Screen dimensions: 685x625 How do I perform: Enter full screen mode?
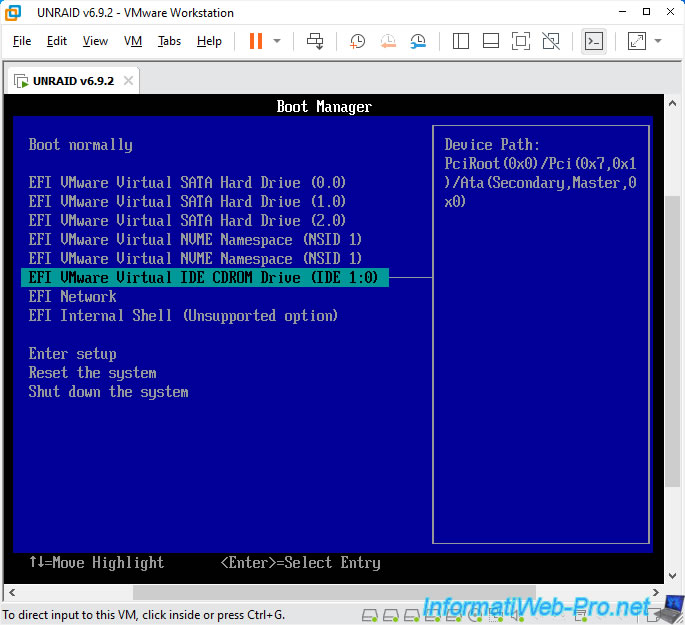click(x=520, y=41)
